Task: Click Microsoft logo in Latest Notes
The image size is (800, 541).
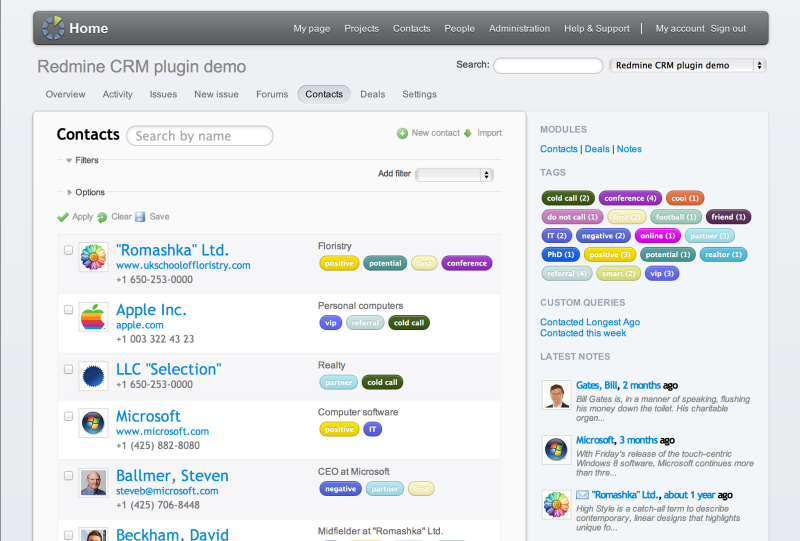Action: tap(556, 450)
